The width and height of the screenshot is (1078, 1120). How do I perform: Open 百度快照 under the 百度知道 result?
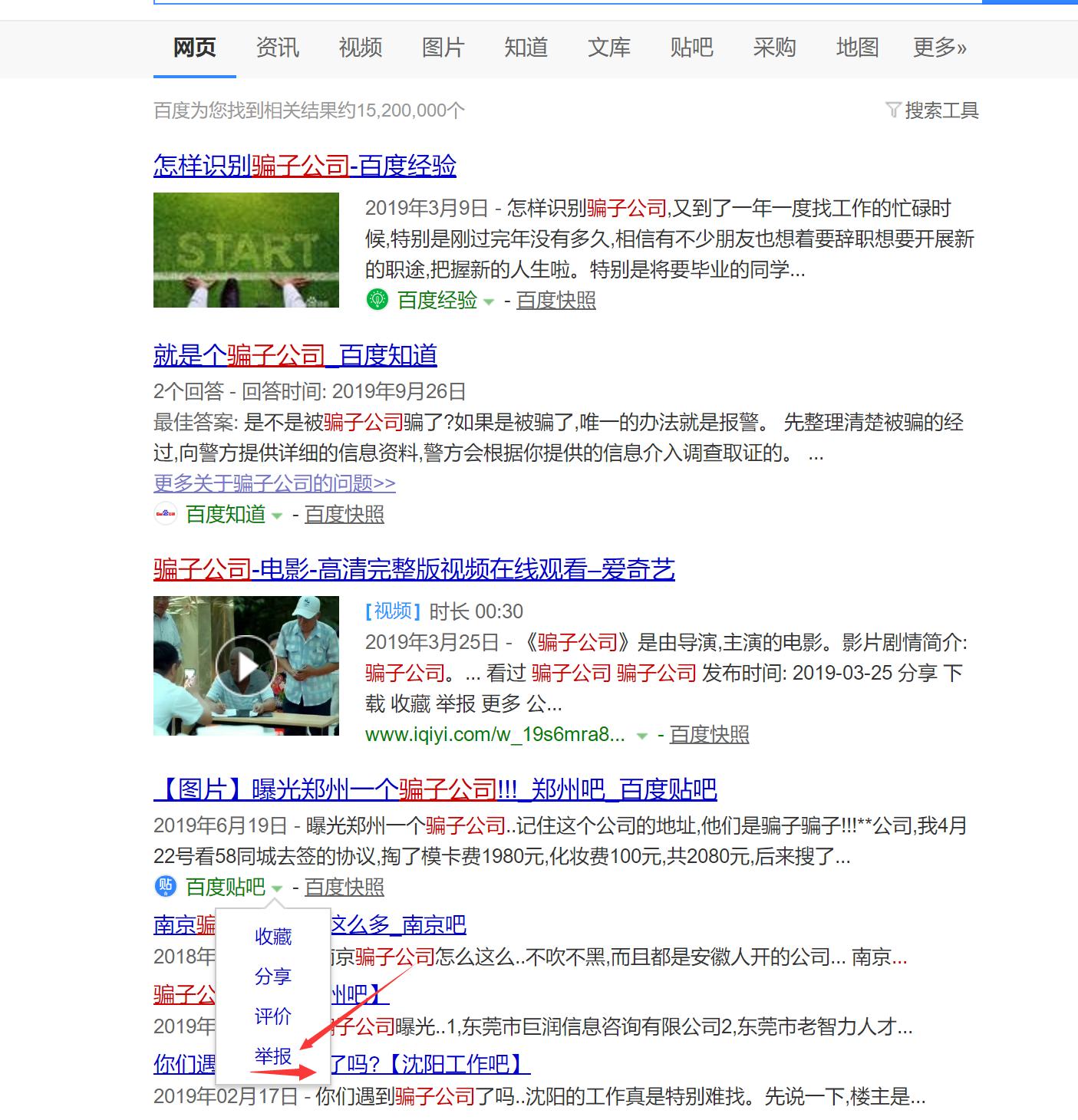pyautogui.click(x=346, y=515)
